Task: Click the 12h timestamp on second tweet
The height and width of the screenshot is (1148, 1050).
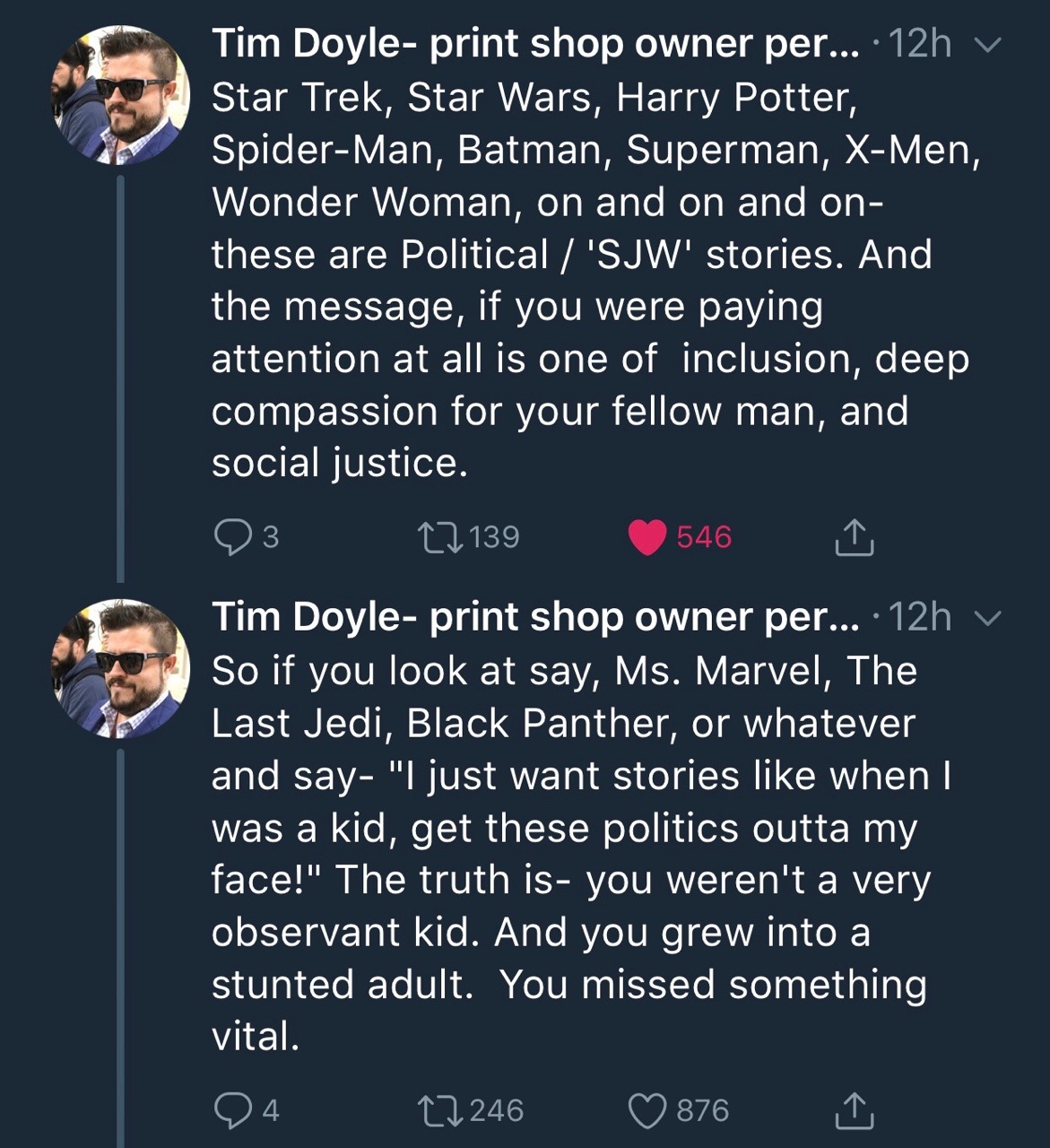Action: click(x=922, y=617)
